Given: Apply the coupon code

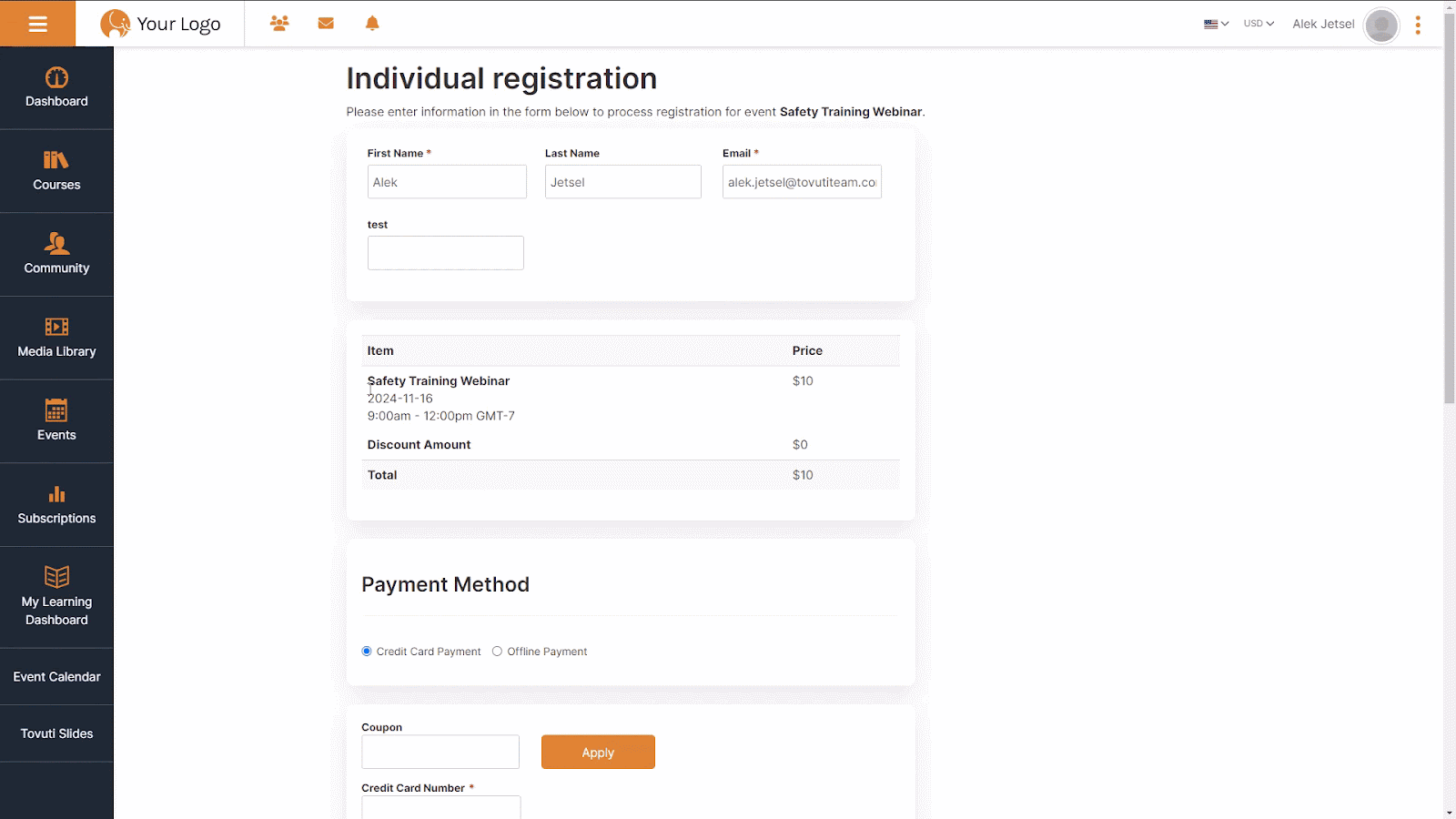Looking at the screenshot, I should 598,753.
